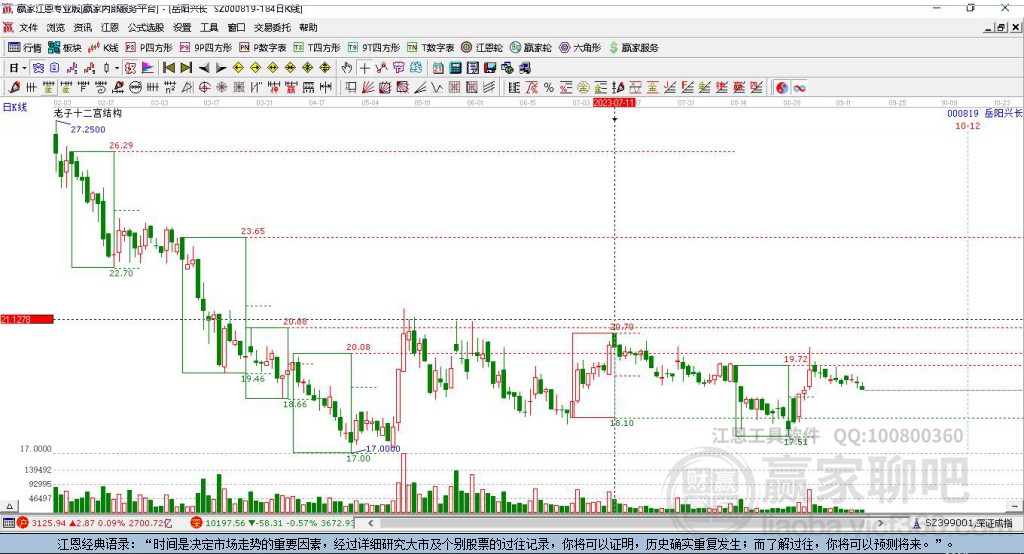
Task: Select the zigzag wave line tool
Action: tap(437, 88)
